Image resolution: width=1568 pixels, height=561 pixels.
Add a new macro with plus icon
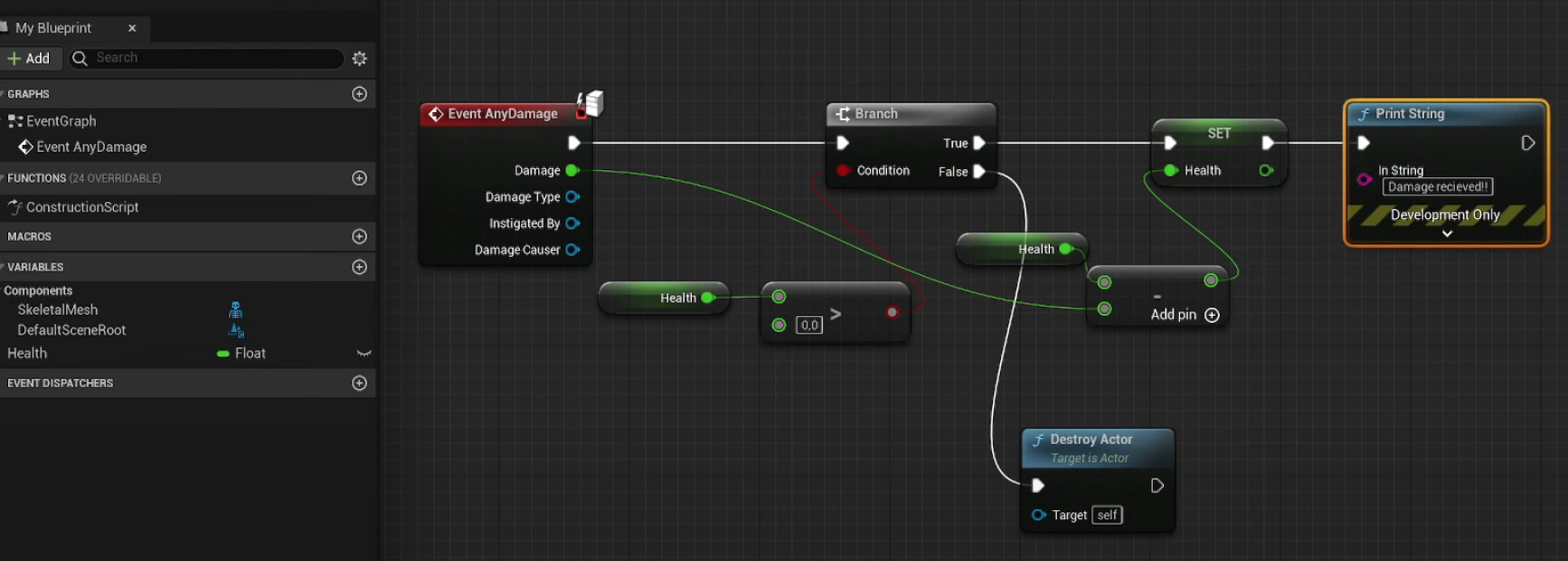tap(359, 236)
